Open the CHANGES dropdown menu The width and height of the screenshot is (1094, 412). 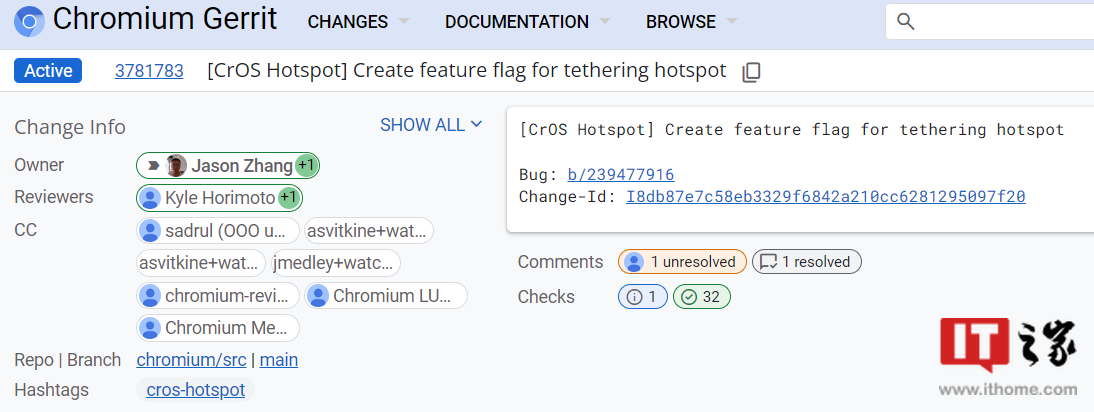coord(358,22)
